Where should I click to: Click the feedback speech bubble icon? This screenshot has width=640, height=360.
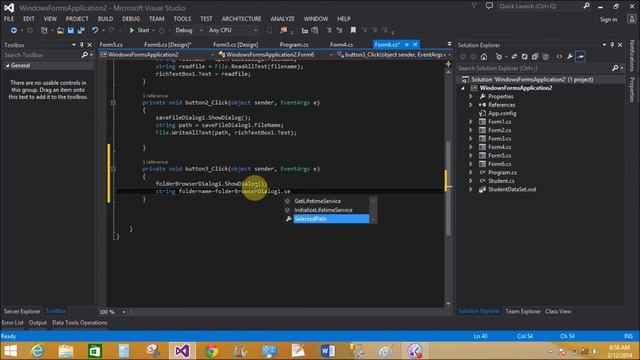(x=489, y=6)
